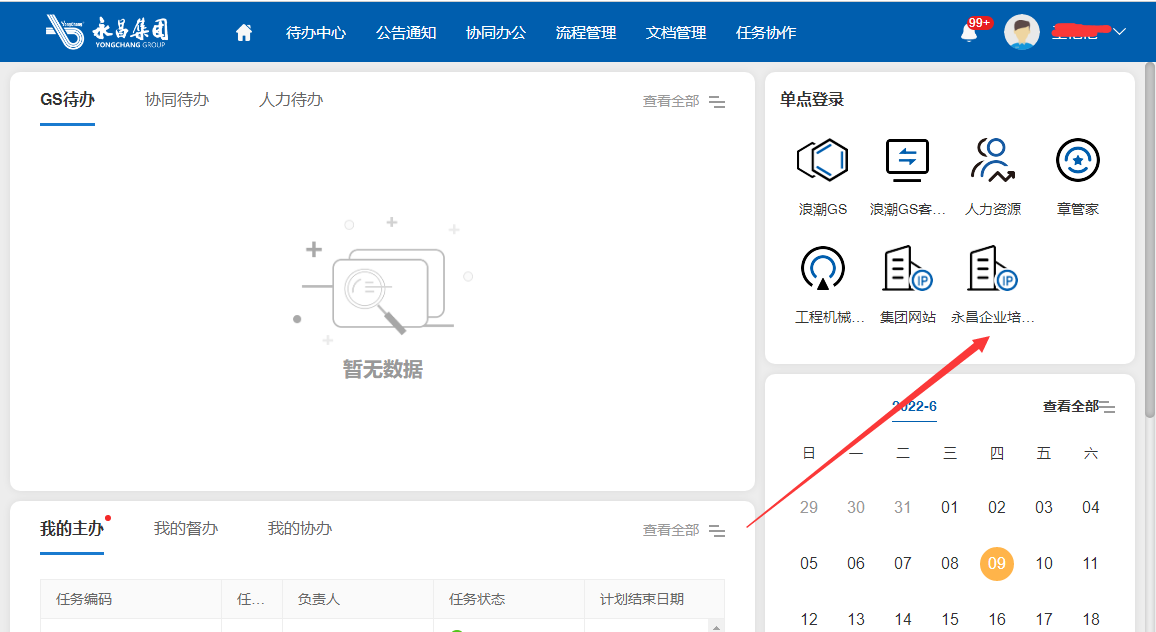
Task: Open the 集团网站 building icon
Action: tap(907, 268)
